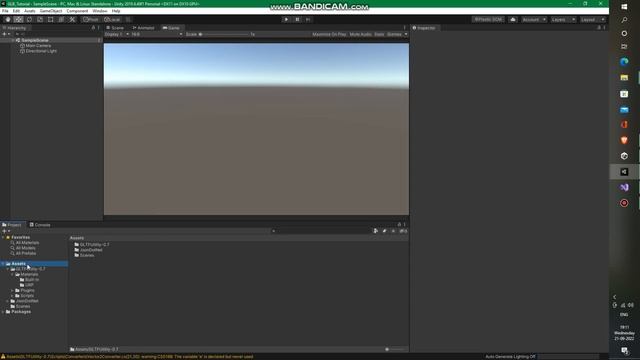This screenshot has width=640, height=360.
Task: Select the Transform tool
Action: pyautogui.click(x=61, y=19)
